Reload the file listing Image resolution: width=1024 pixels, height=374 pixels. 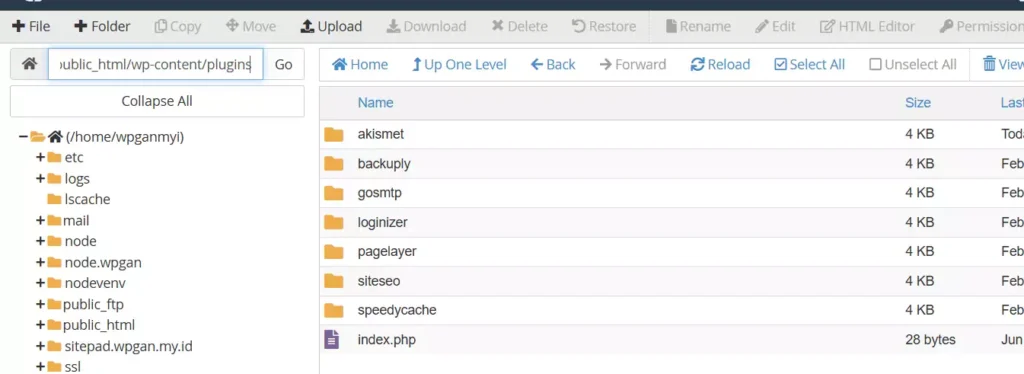click(x=720, y=64)
